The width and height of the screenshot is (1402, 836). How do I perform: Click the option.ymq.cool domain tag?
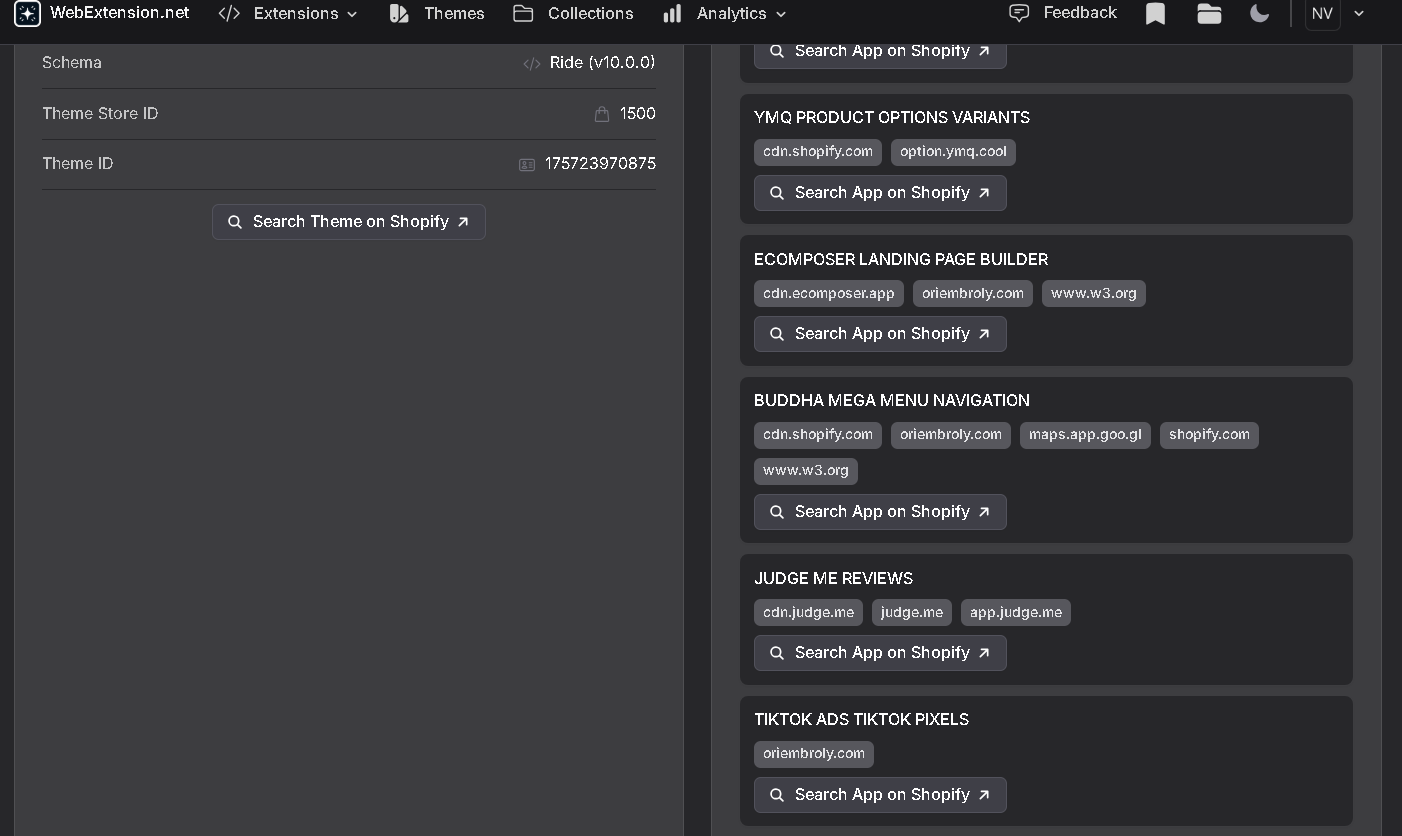click(953, 152)
